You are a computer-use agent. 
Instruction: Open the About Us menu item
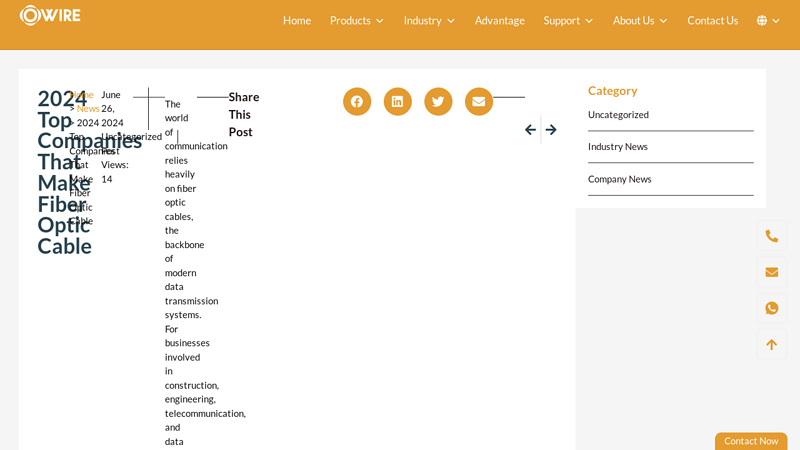coord(634,20)
